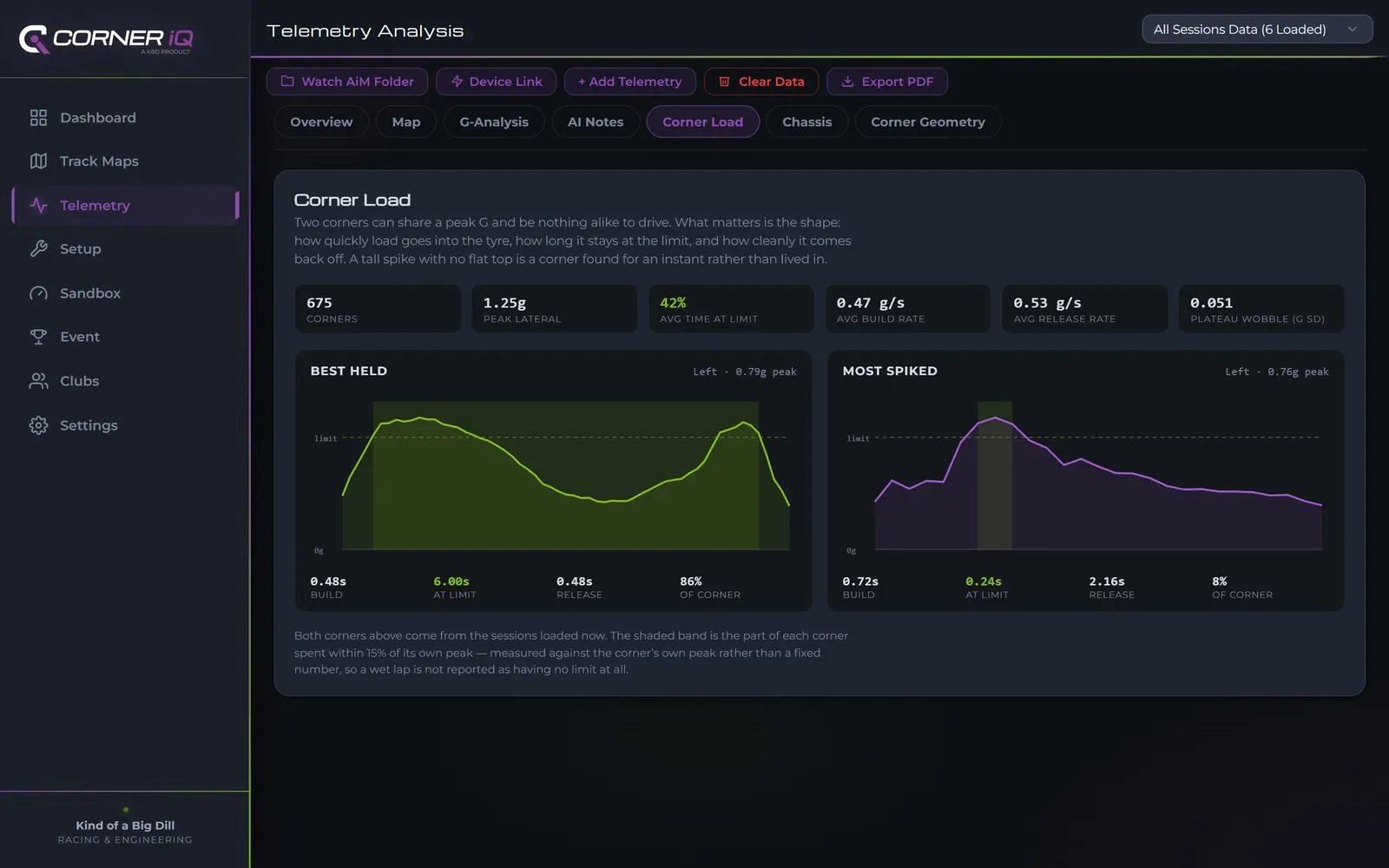Open Sandbox from the sidebar
1389x868 pixels.
click(x=125, y=293)
